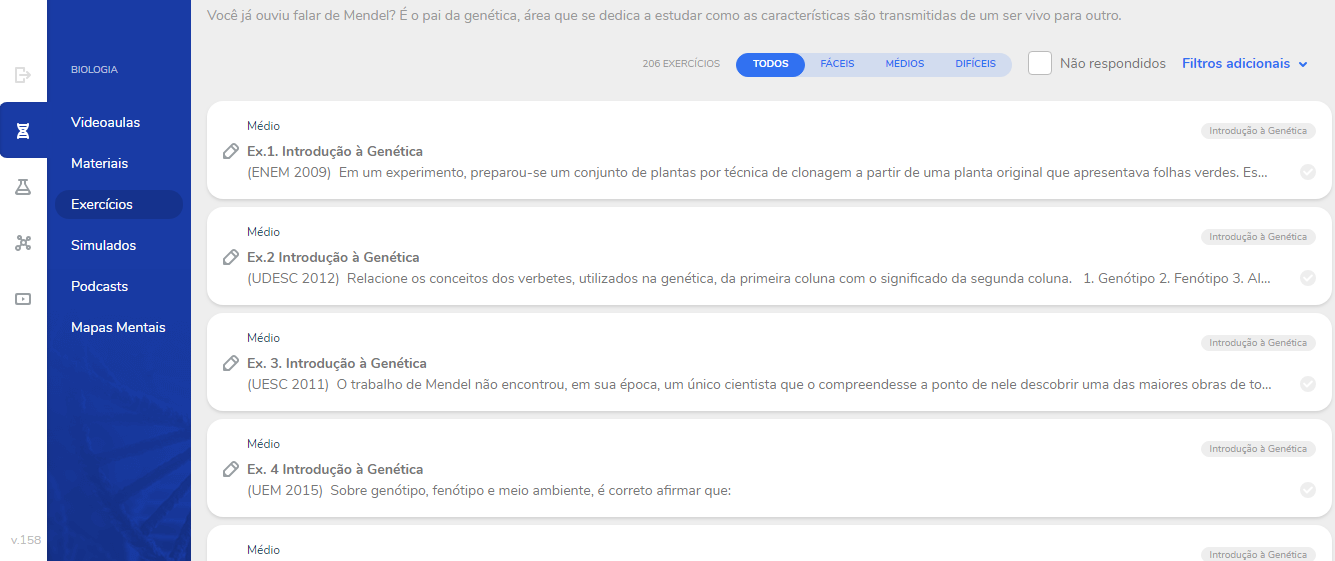Screen dimensions: 1335x561
Task: Click the logout icon in left rail
Action: 23,75
